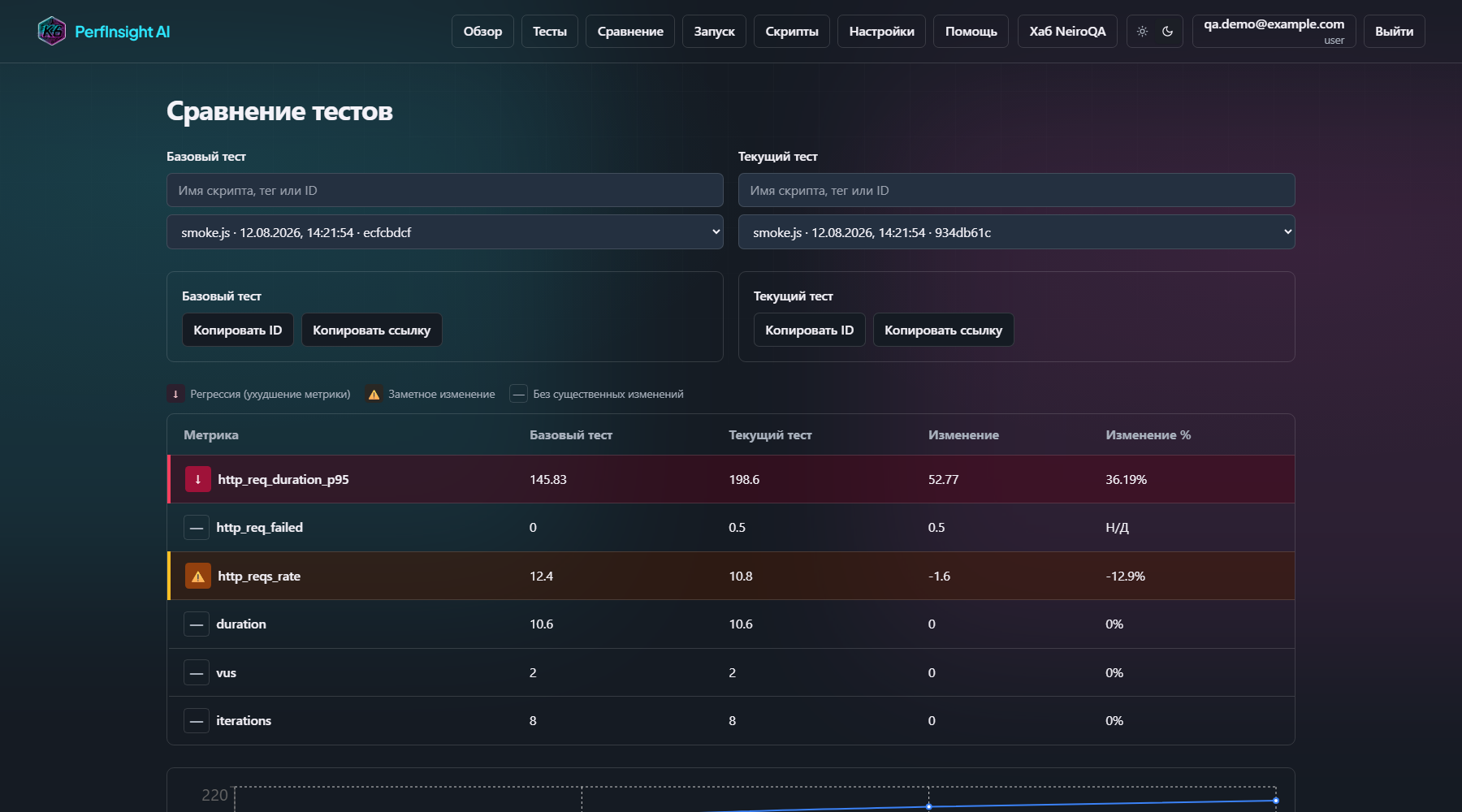Viewport: 1462px width, 812px height.
Task: Click dash icon on http_req_failed row
Action: pos(197,528)
